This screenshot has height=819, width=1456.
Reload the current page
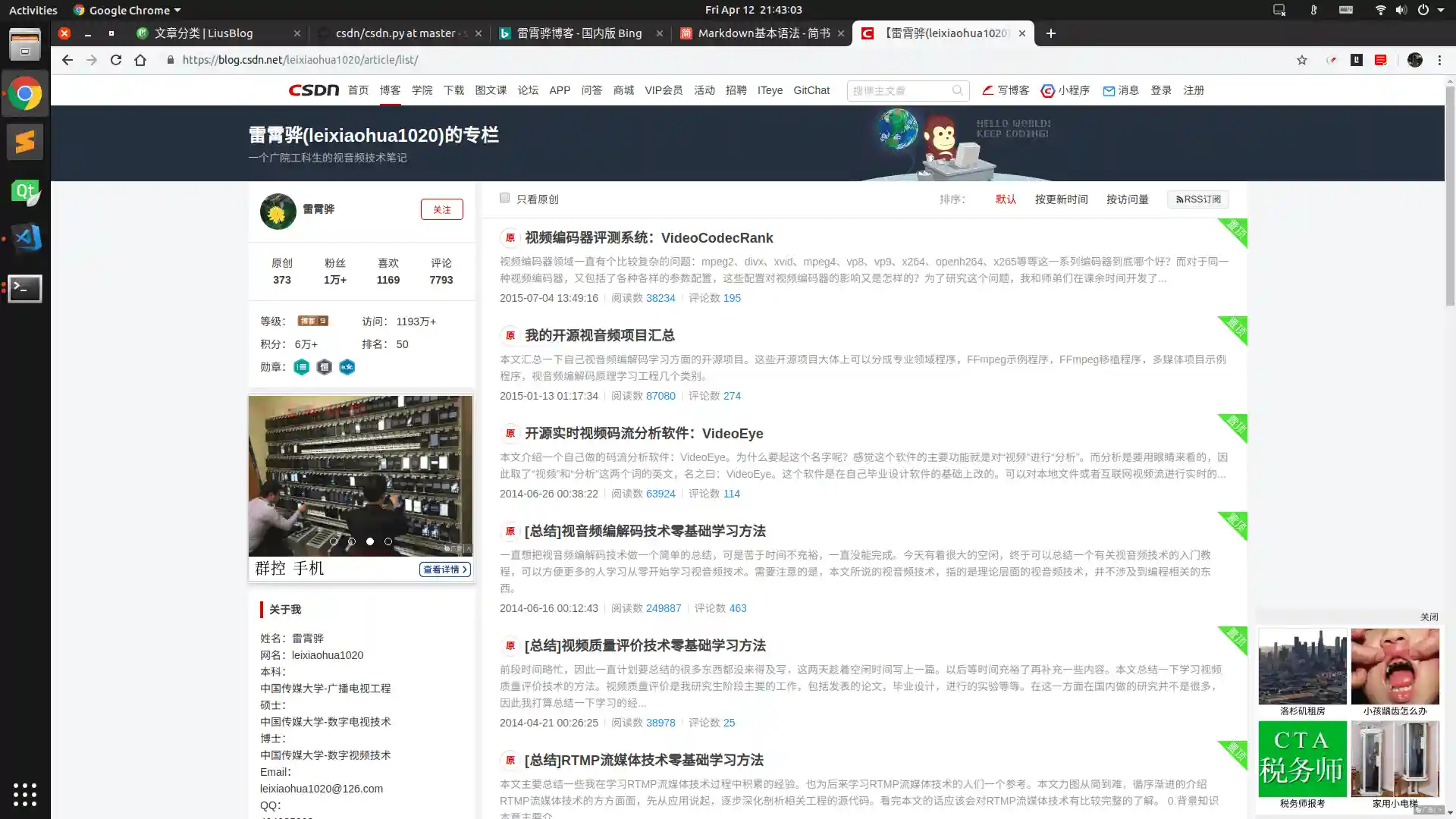tap(116, 60)
